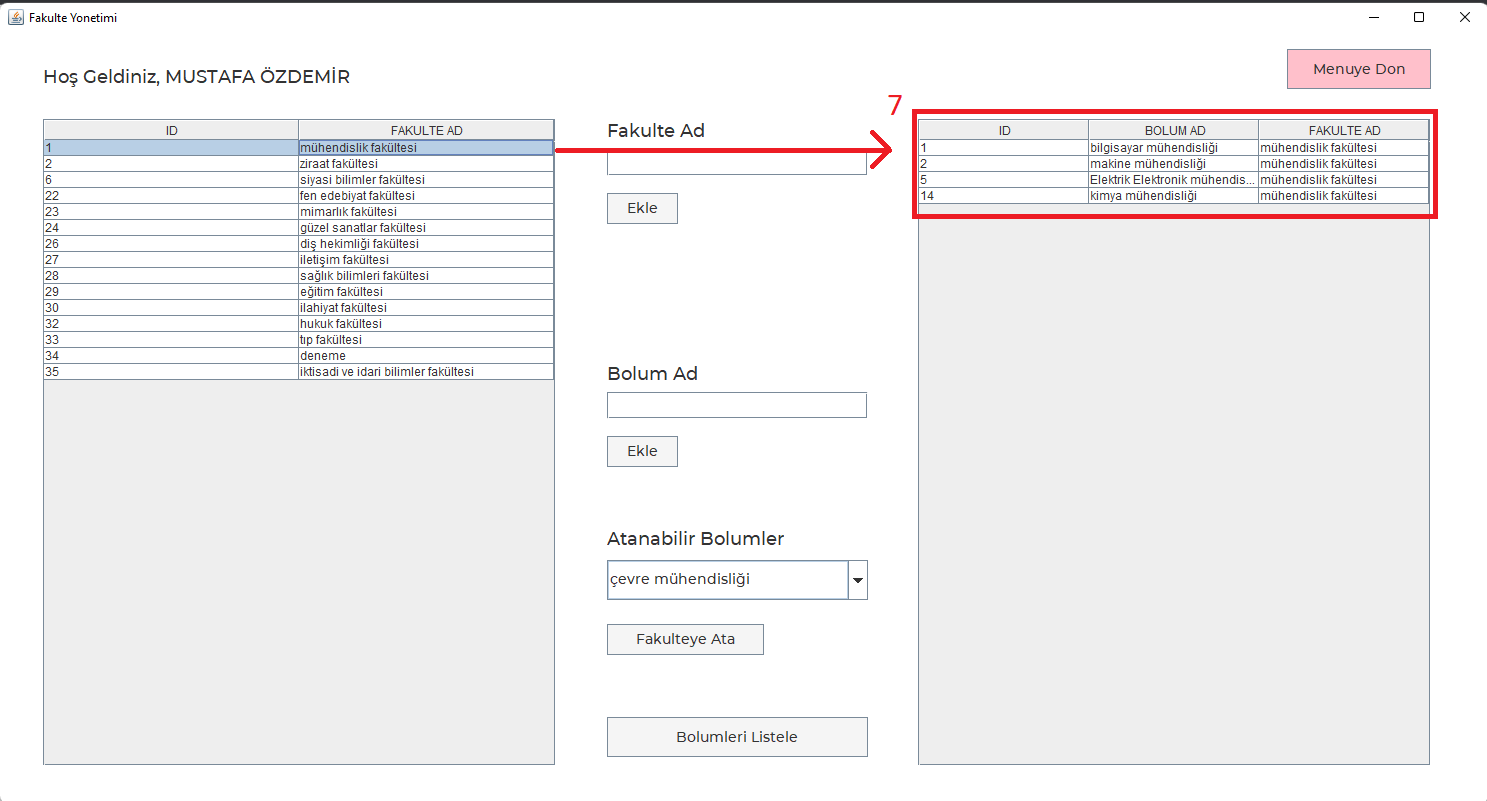This screenshot has width=1487, height=801.
Task: Select the tıp fakültesi row
Action: pyautogui.click(x=298, y=339)
